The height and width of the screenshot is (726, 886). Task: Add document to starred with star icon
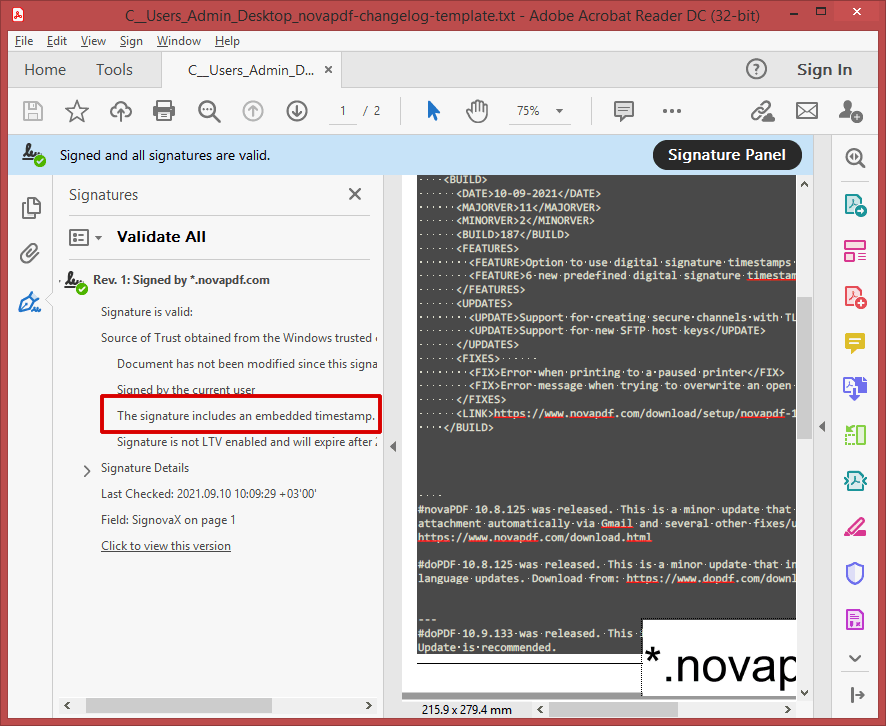pyautogui.click(x=77, y=111)
